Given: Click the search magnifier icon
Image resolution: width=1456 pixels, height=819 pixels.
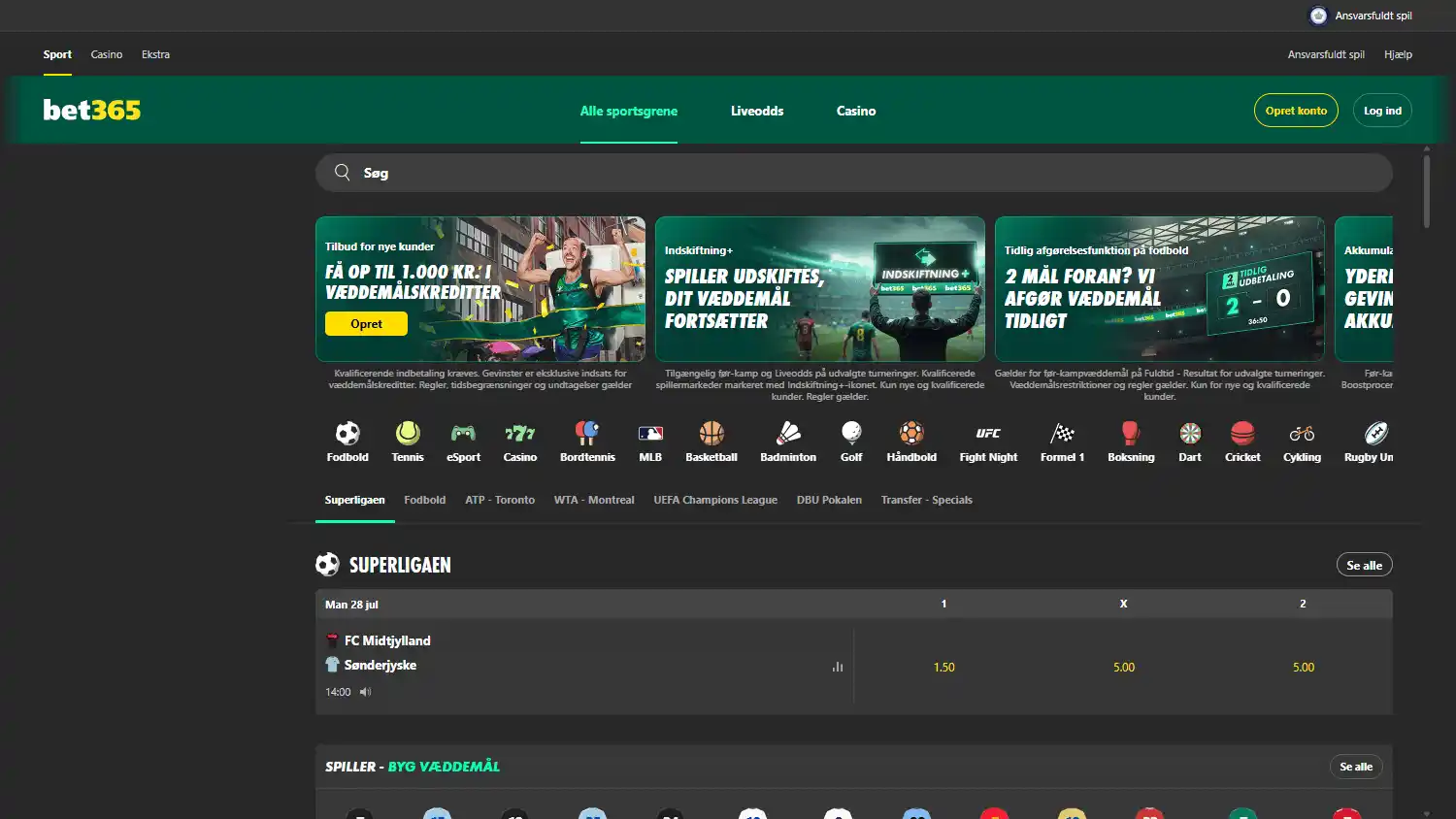Looking at the screenshot, I should click(342, 173).
